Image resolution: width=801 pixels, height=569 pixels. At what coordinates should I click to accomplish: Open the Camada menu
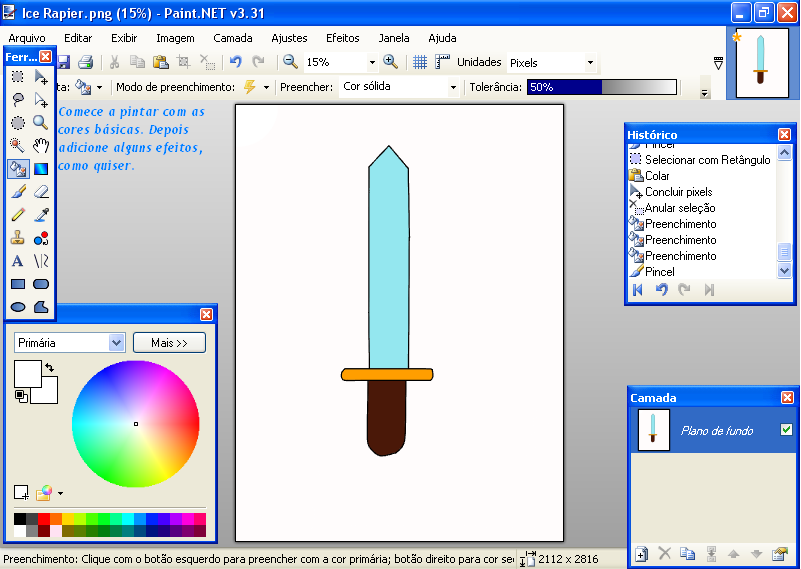click(233, 38)
